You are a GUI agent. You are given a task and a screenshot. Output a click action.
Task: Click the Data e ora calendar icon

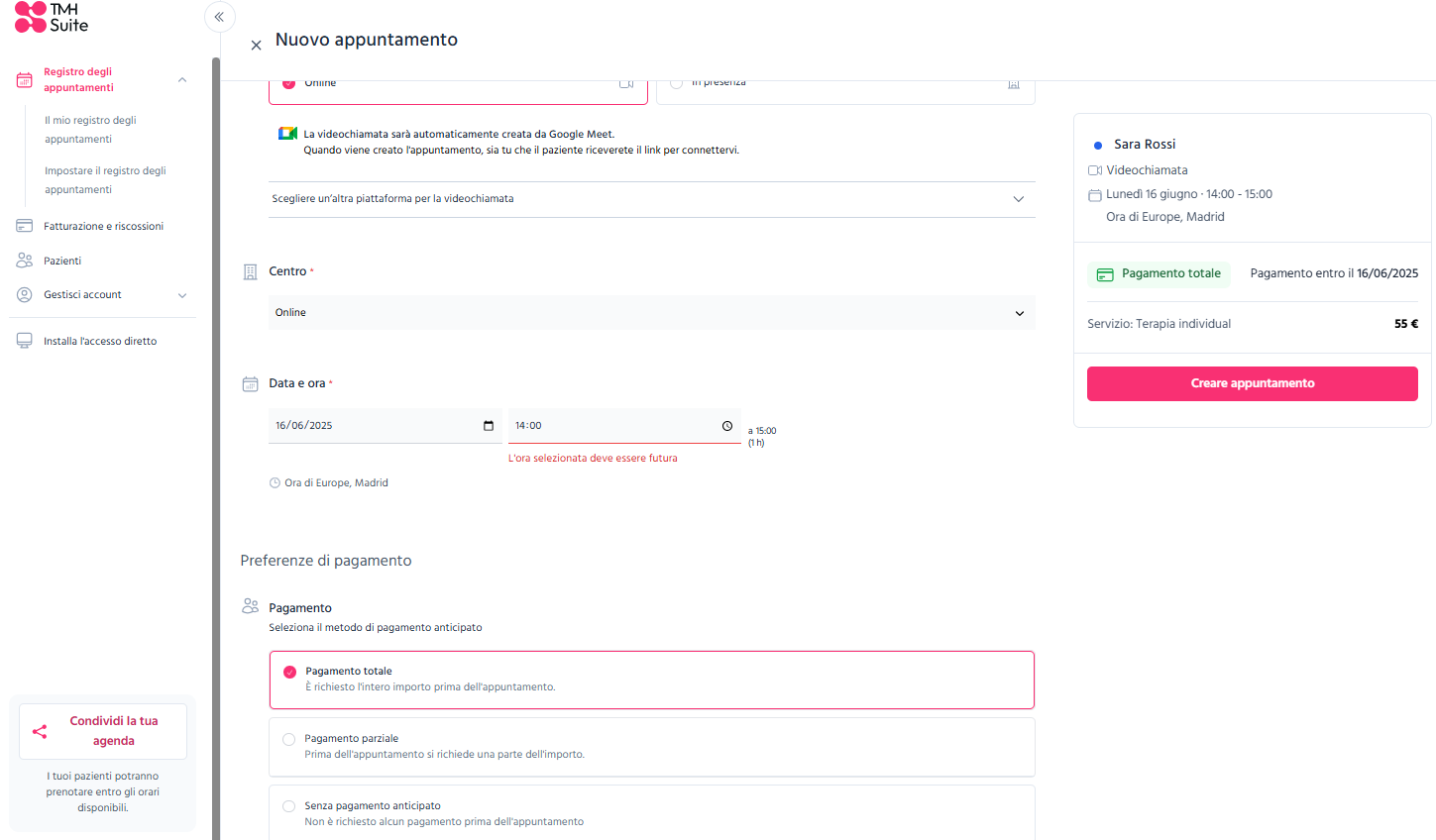tap(251, 383)
